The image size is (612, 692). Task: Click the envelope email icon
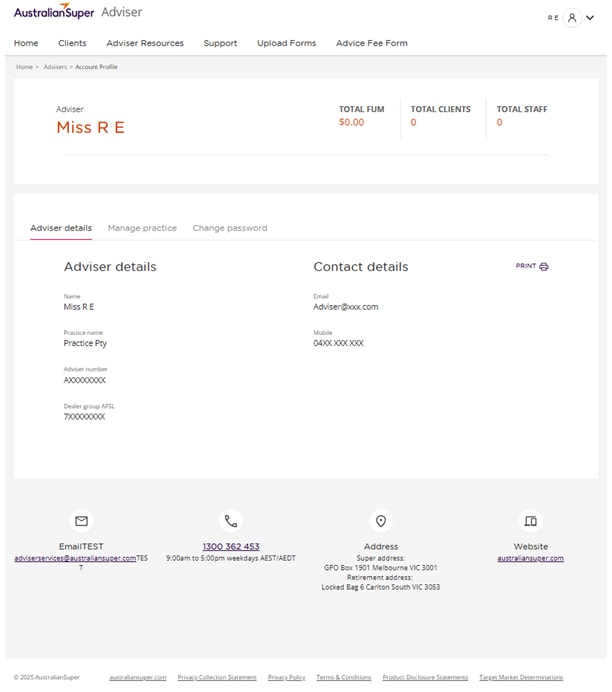pyautogui.click(x=82, y=521)
